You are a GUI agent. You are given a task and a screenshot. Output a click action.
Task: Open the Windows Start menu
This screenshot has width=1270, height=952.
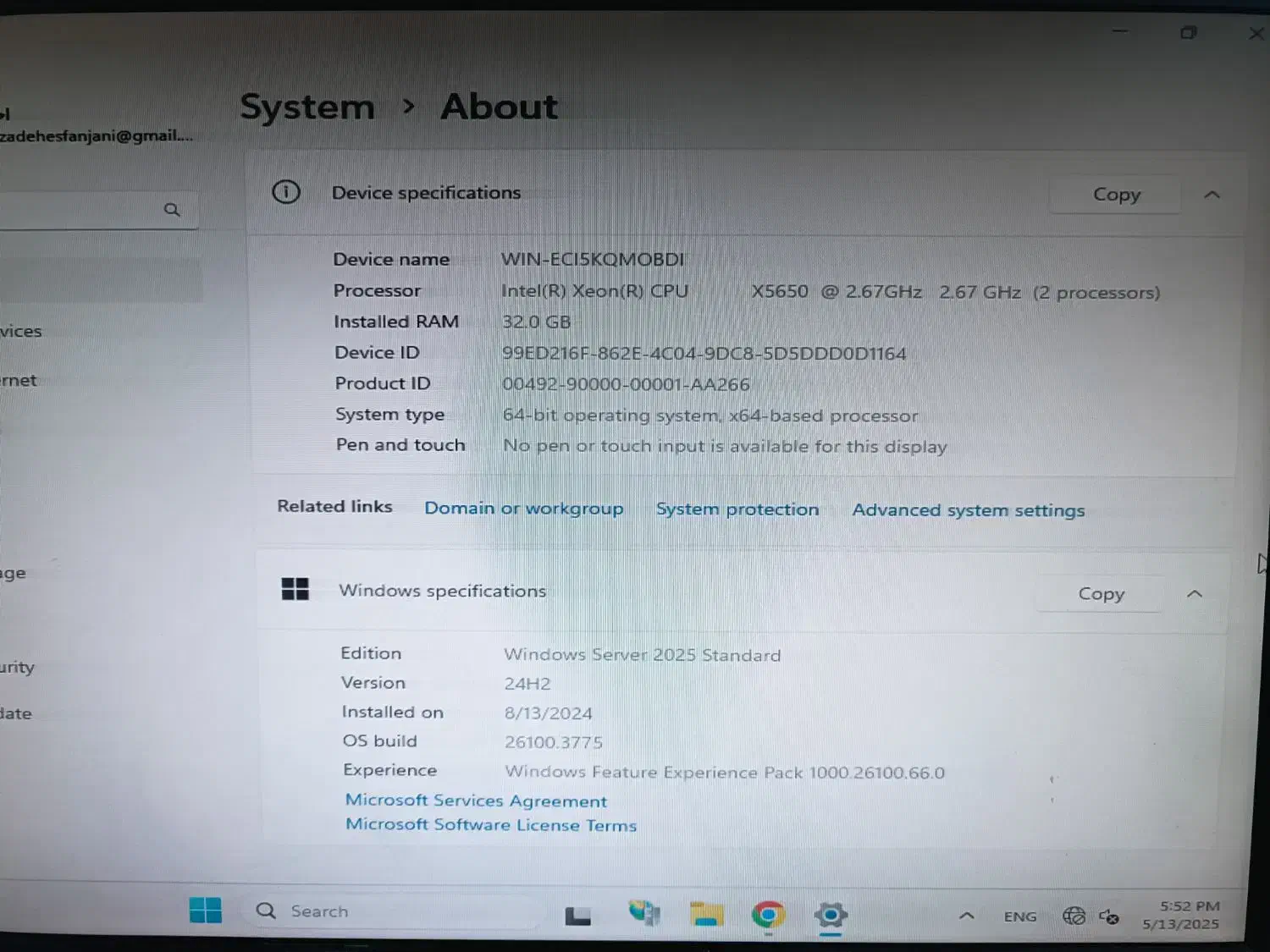point(206,911)
